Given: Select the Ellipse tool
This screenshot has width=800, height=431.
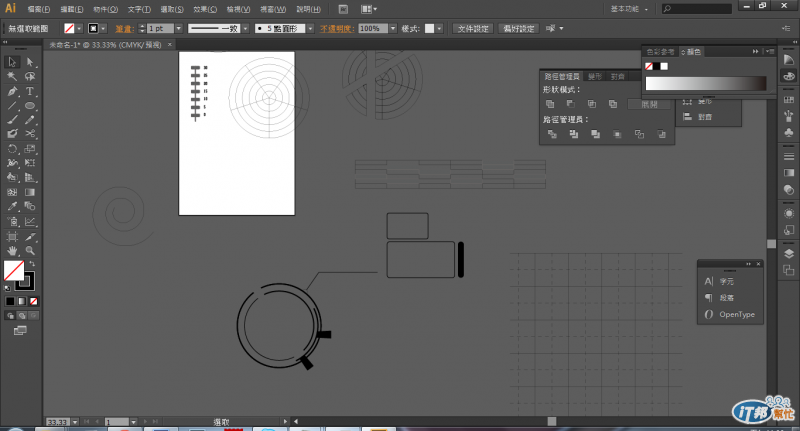Looking at the screenshot, I should 30,106.
